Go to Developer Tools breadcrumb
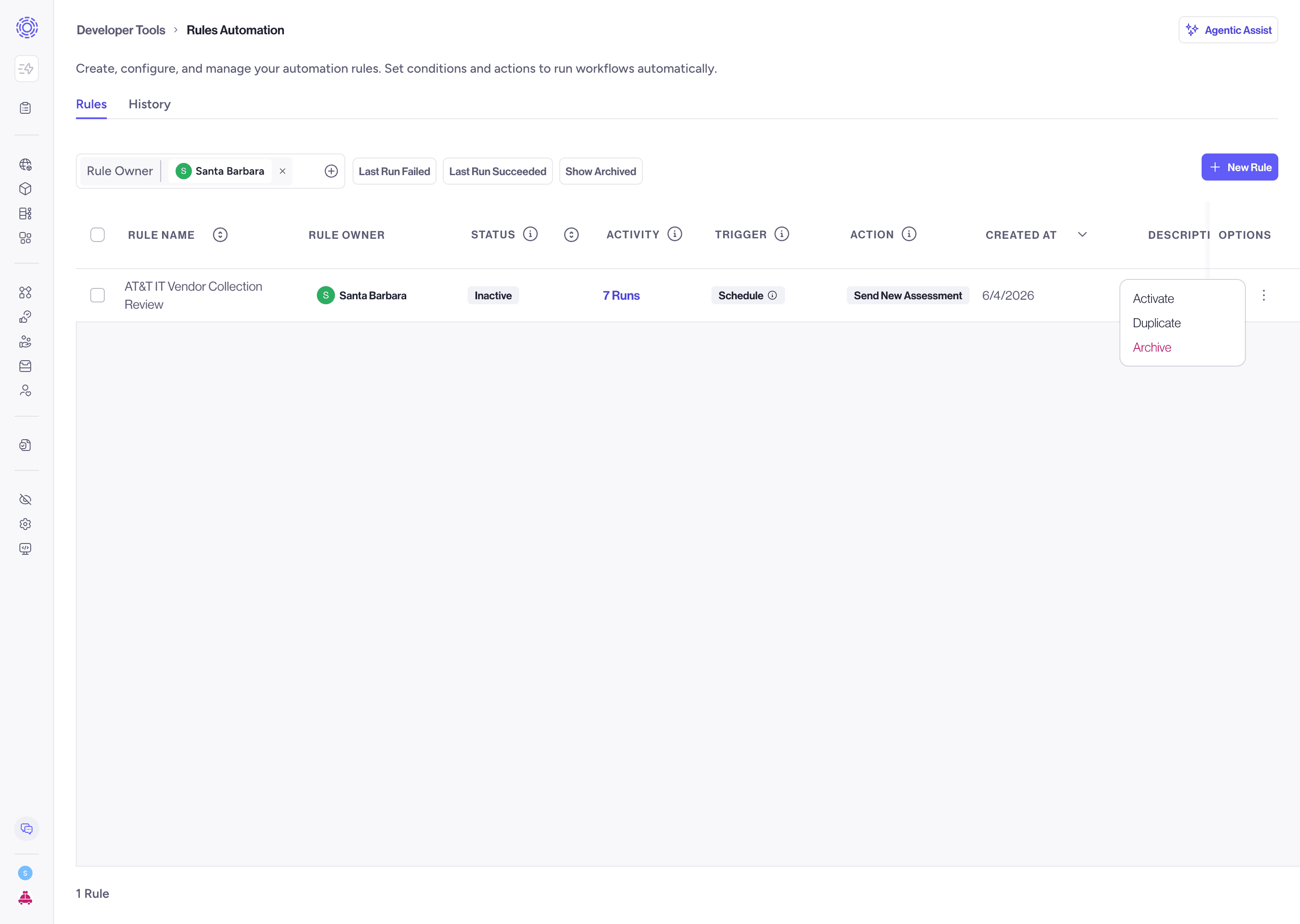The image size is (1300, 924). tap(121, 30)
